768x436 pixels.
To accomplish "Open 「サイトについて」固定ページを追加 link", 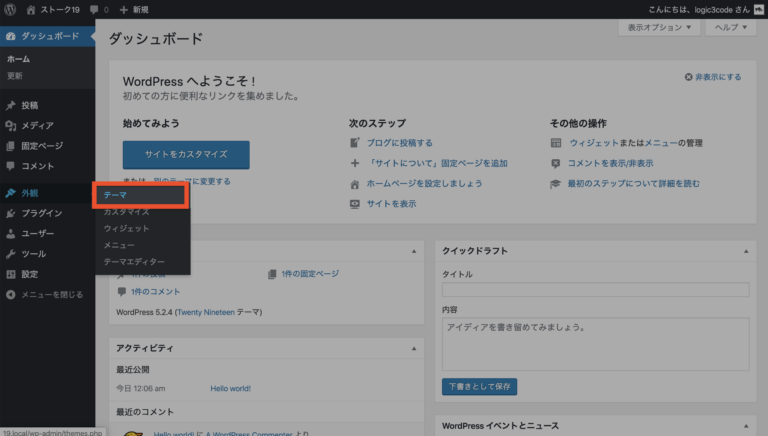I will [437, 163].
